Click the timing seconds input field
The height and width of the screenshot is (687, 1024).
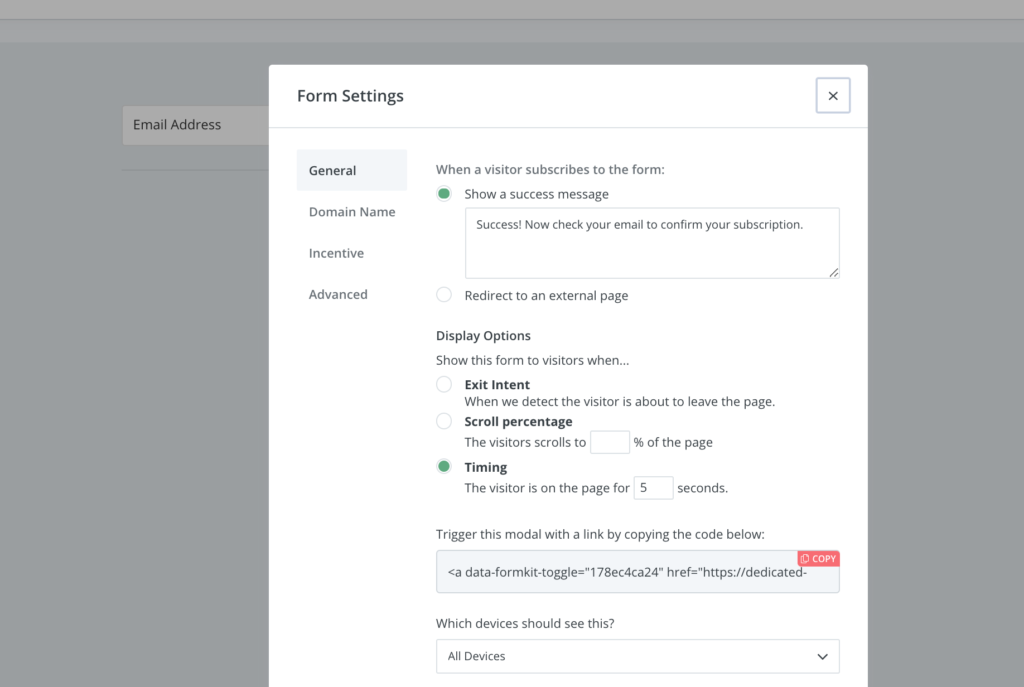point(653,488)
